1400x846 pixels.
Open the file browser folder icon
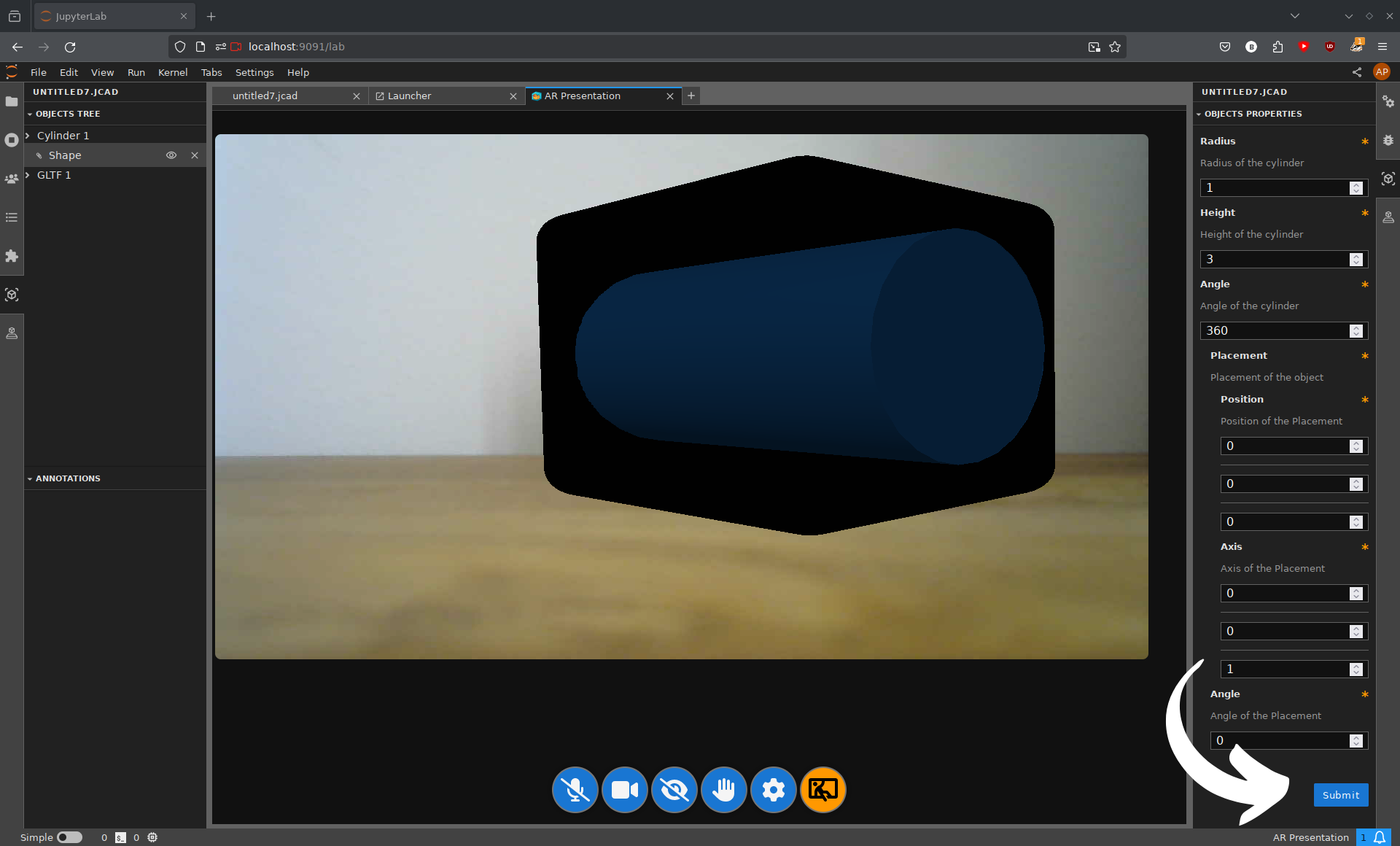click(x=12, y=101)
